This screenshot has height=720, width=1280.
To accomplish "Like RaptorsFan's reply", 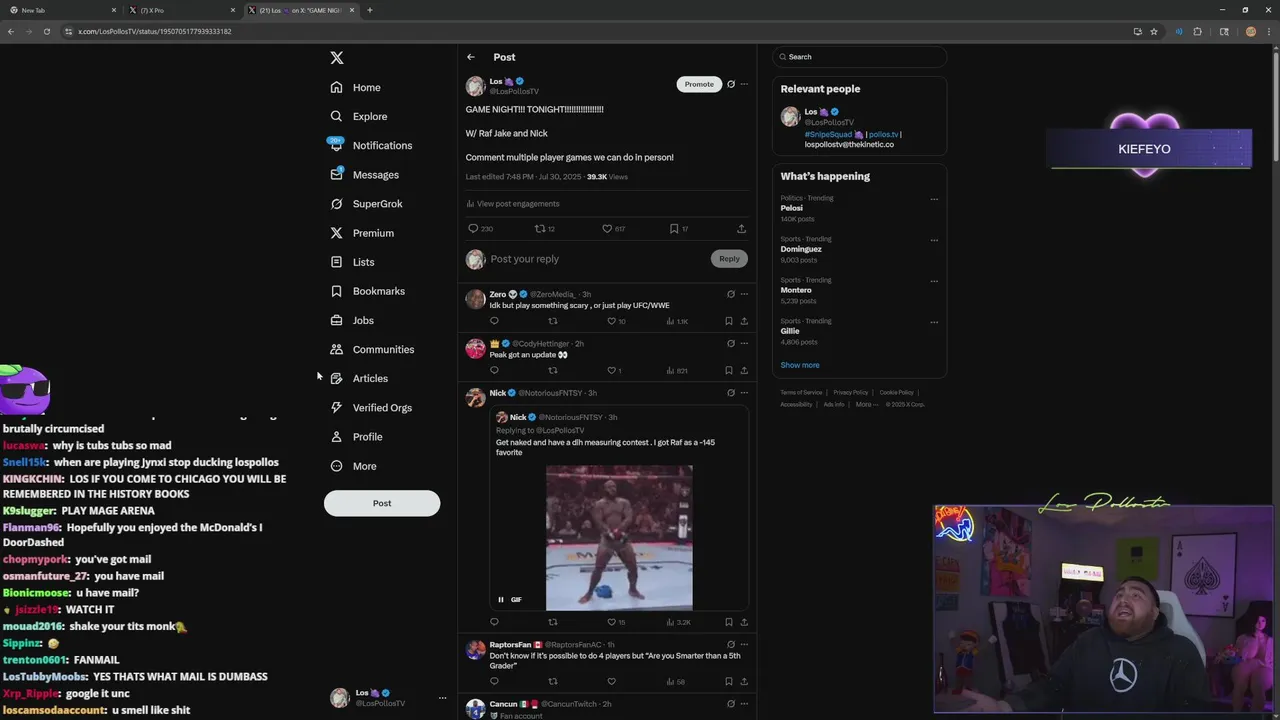I will [611, 682].
